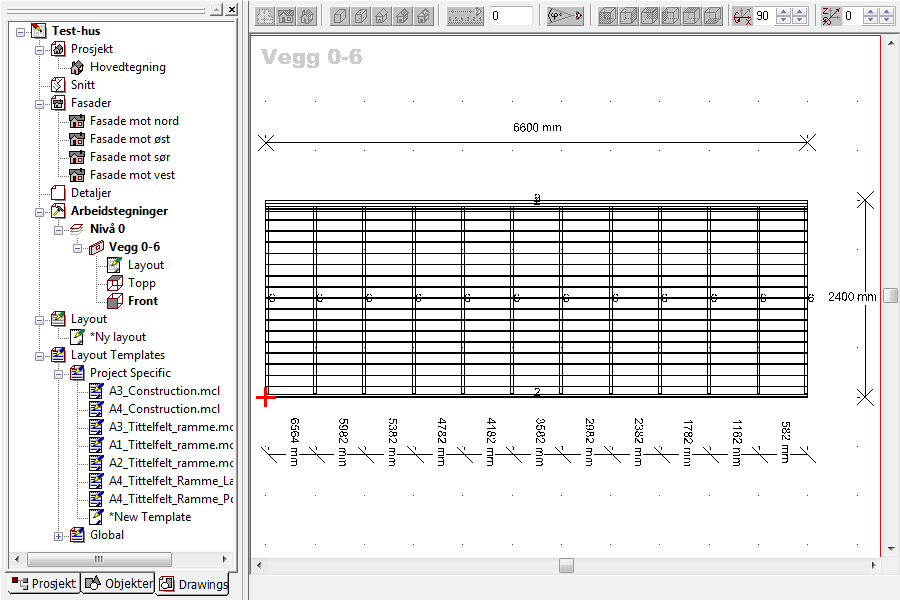
Task: Click the 2400 mm height dimension label
Action: (852, 297)
